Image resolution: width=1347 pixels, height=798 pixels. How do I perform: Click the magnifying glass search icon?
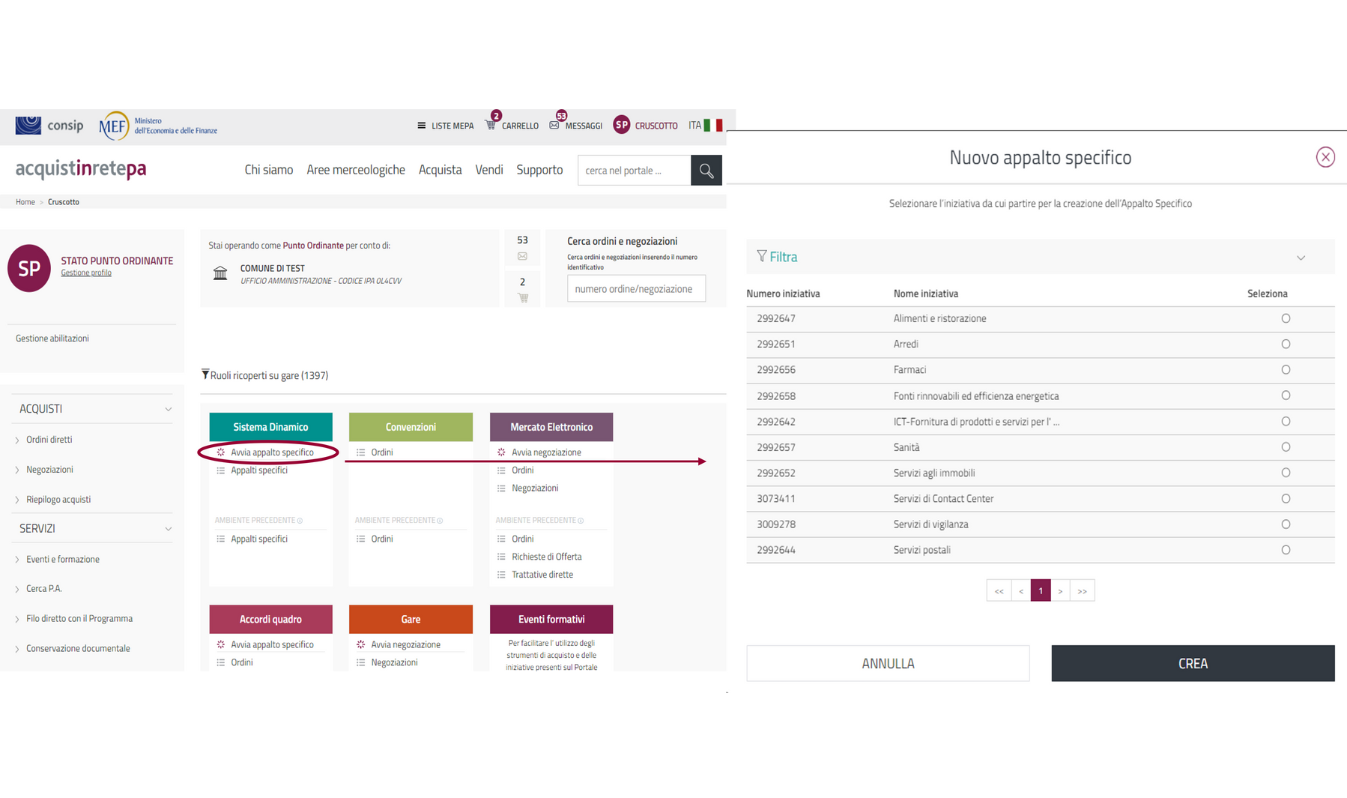point(706,171)
